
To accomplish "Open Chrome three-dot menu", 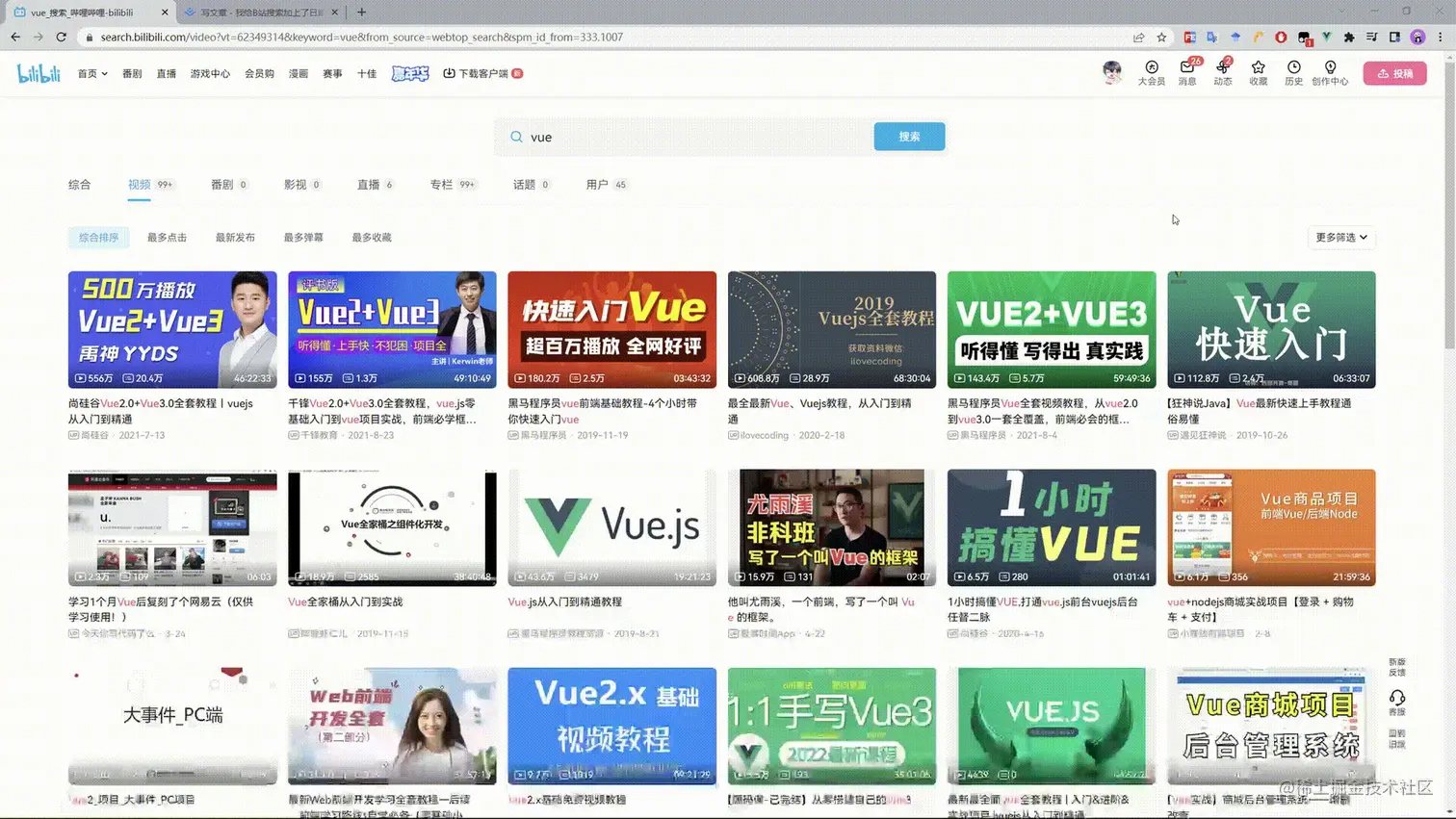I will (x=1441, y=37).
